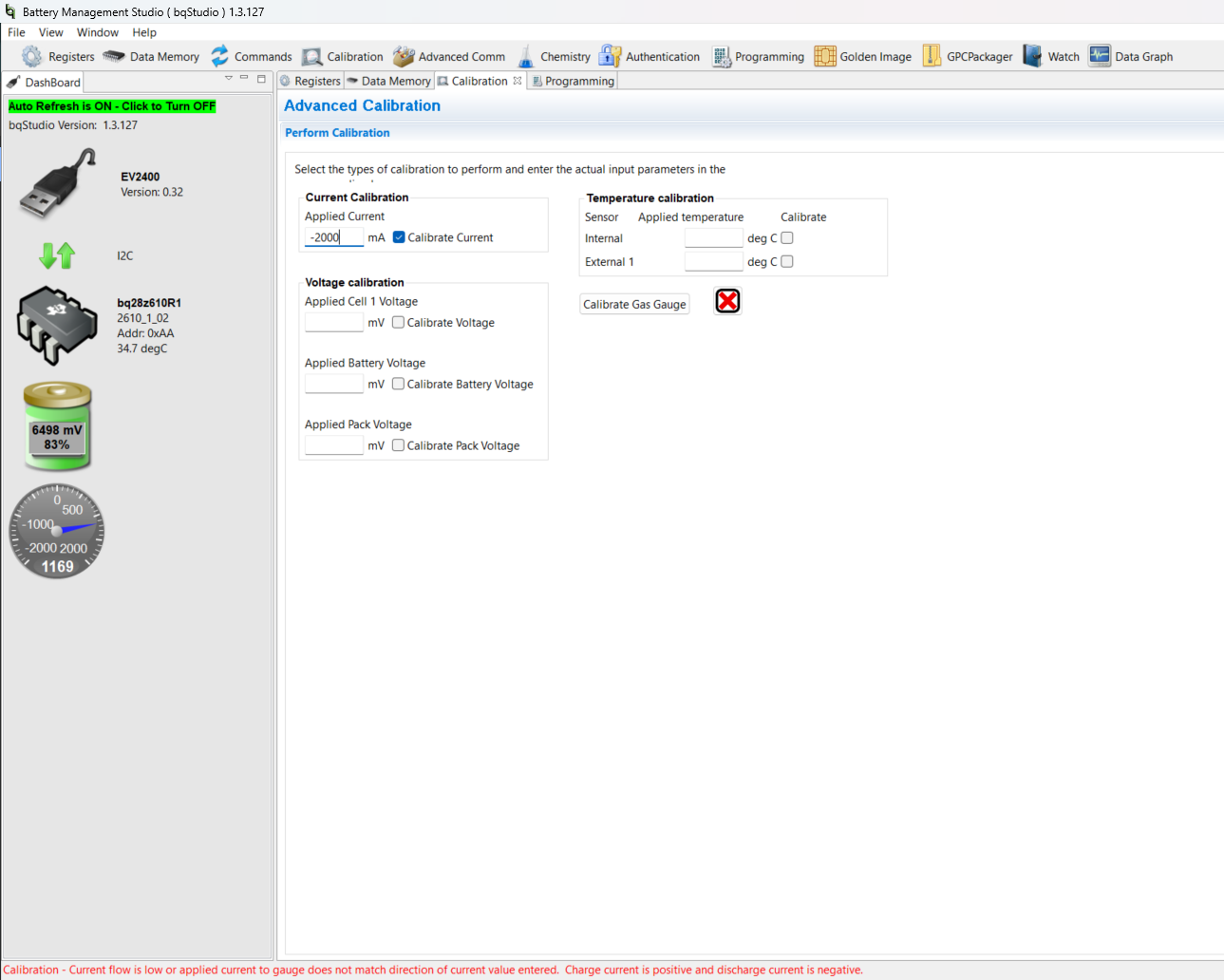Viewport: 1224px width, 980px height.
Task: Click the "2610_1_02" firmware text
Action: coord(143,318)
